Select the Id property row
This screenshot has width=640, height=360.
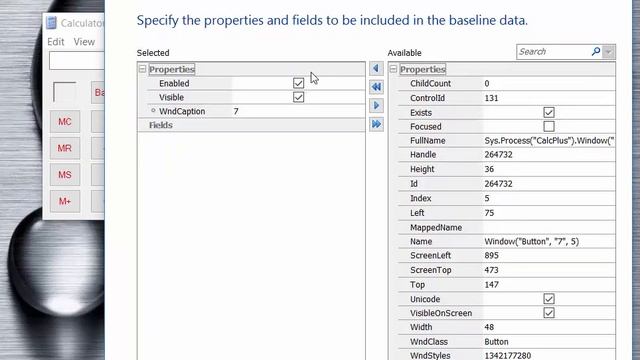[507, 184]
